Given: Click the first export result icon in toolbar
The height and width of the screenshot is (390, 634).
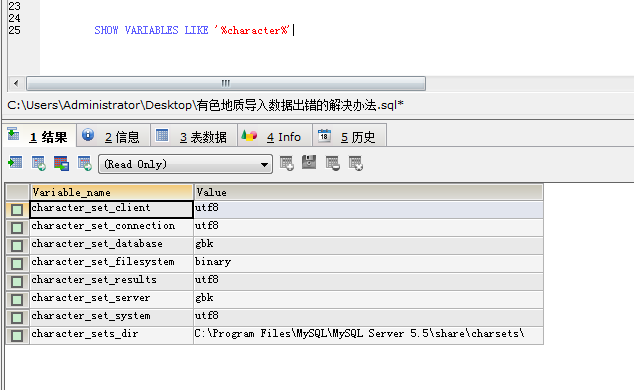Looking at the screenshot, I should (15, 163).
